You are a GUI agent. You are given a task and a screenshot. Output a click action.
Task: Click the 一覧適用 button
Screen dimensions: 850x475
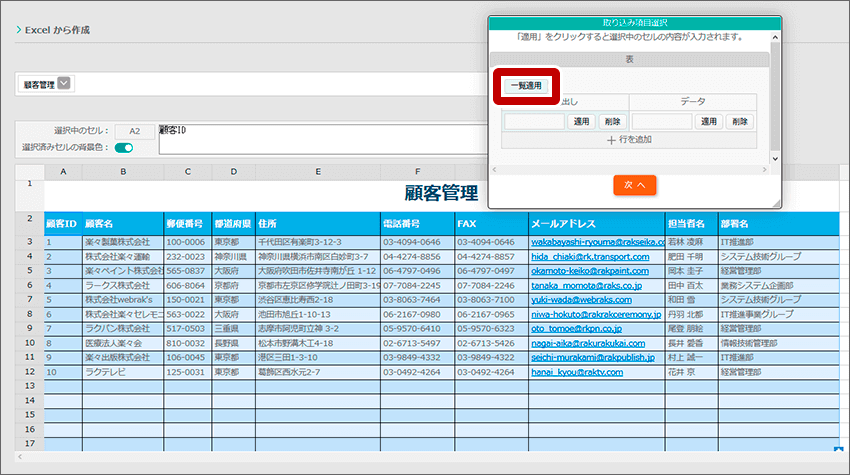526,86
